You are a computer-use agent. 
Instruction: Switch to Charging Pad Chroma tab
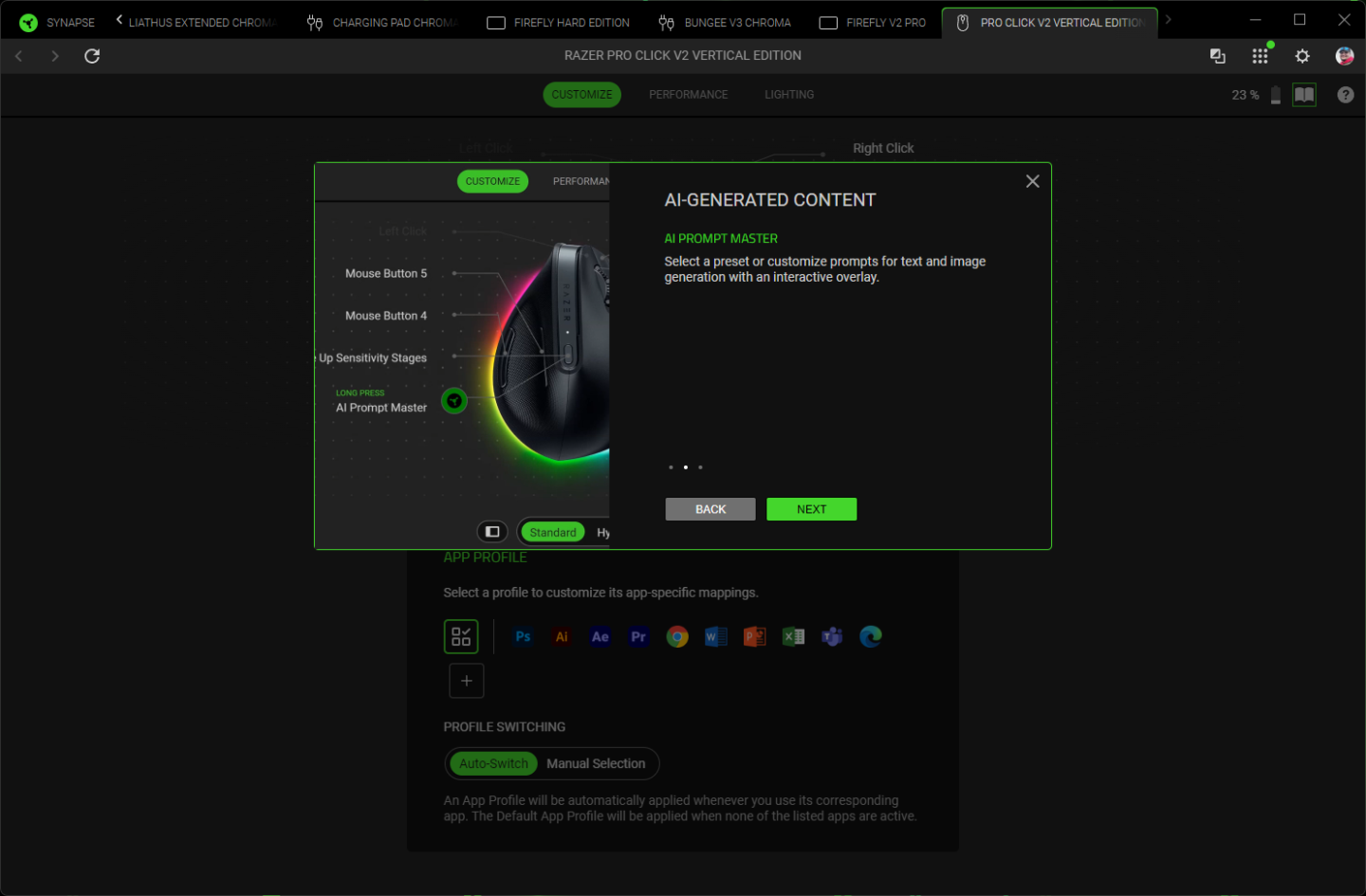tap(381, 22)
